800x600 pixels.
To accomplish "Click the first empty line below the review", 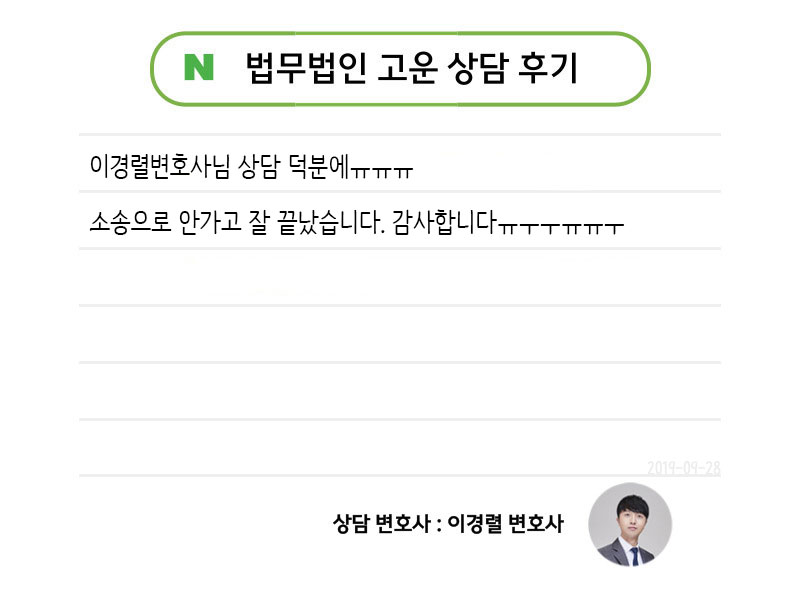I will (x=400, y=277).
